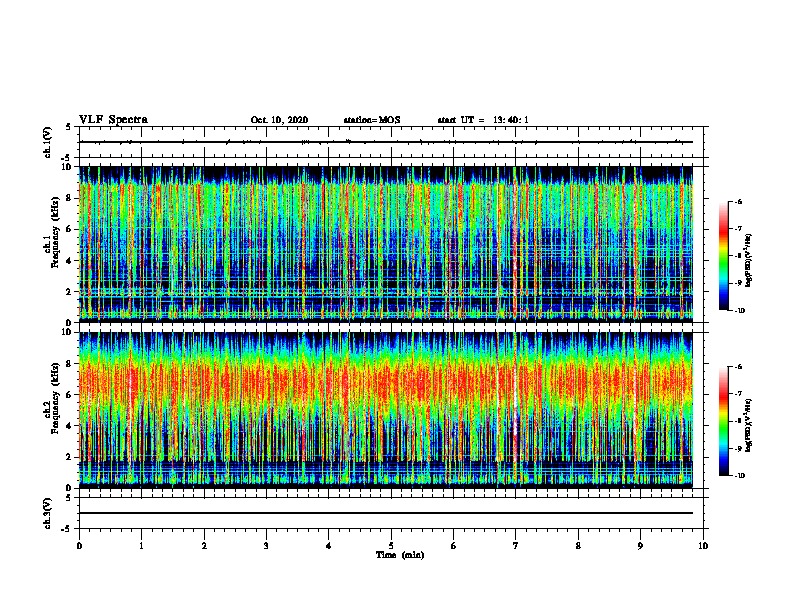Click the time axis tick label "1"

(141, 545)
